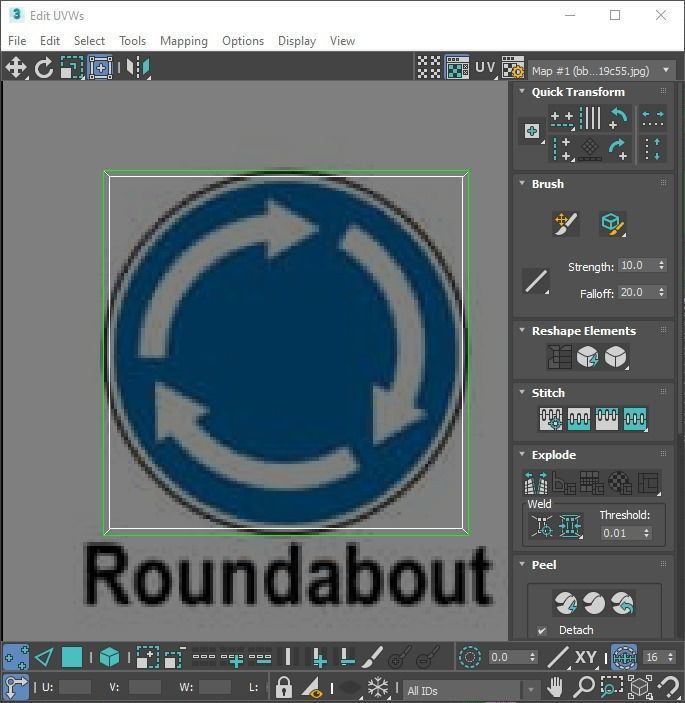
Task: Select the Scale tool
Action: tap(72, 68)
